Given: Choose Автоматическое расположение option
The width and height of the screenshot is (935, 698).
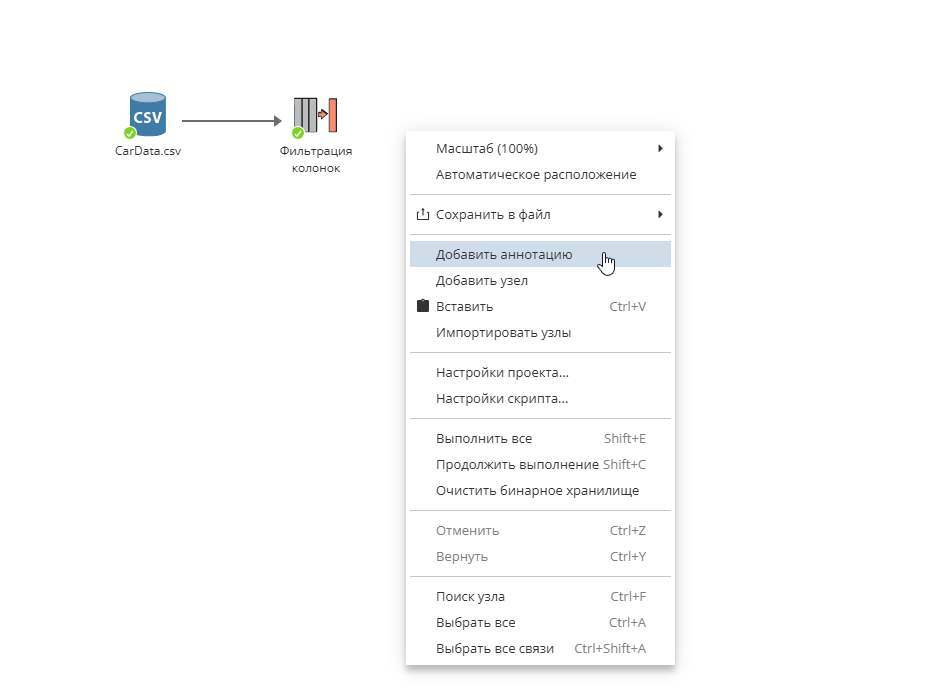Looking at the screenshot, I should click(536, 175).
